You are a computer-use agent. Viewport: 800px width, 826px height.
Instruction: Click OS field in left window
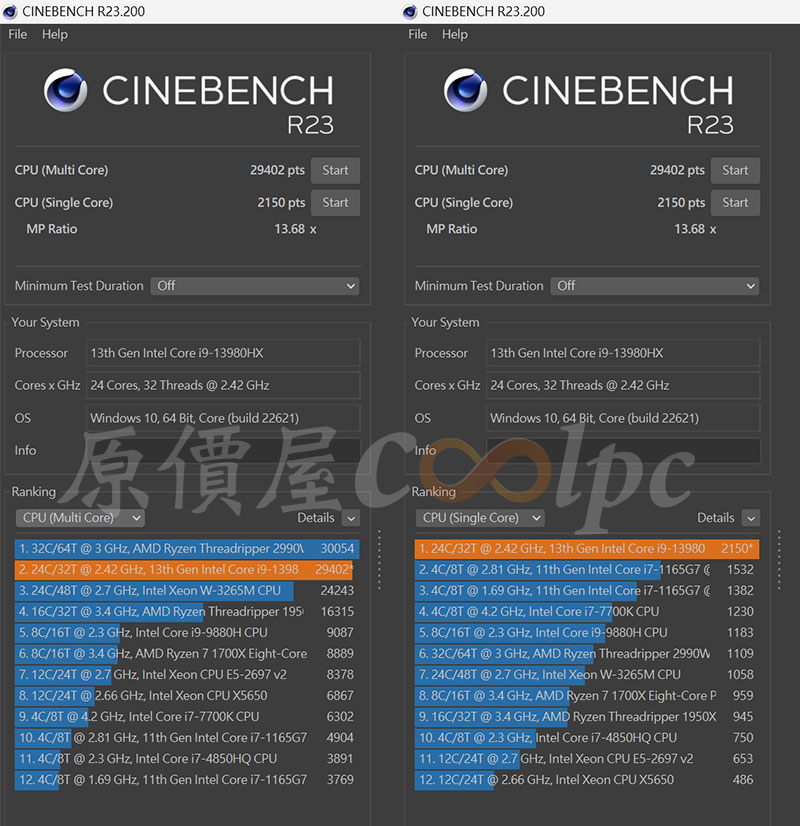[x=223, y=418]
